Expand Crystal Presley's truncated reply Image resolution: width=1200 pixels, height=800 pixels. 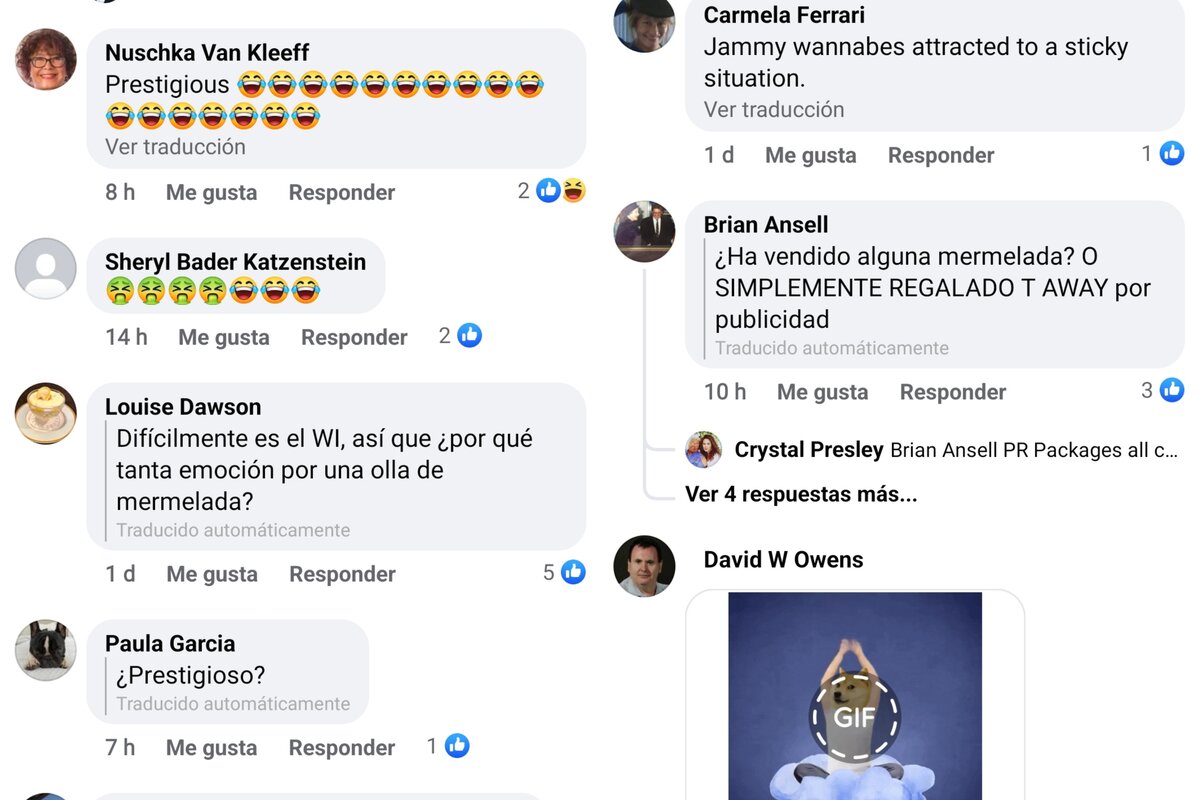point(1034,450)
